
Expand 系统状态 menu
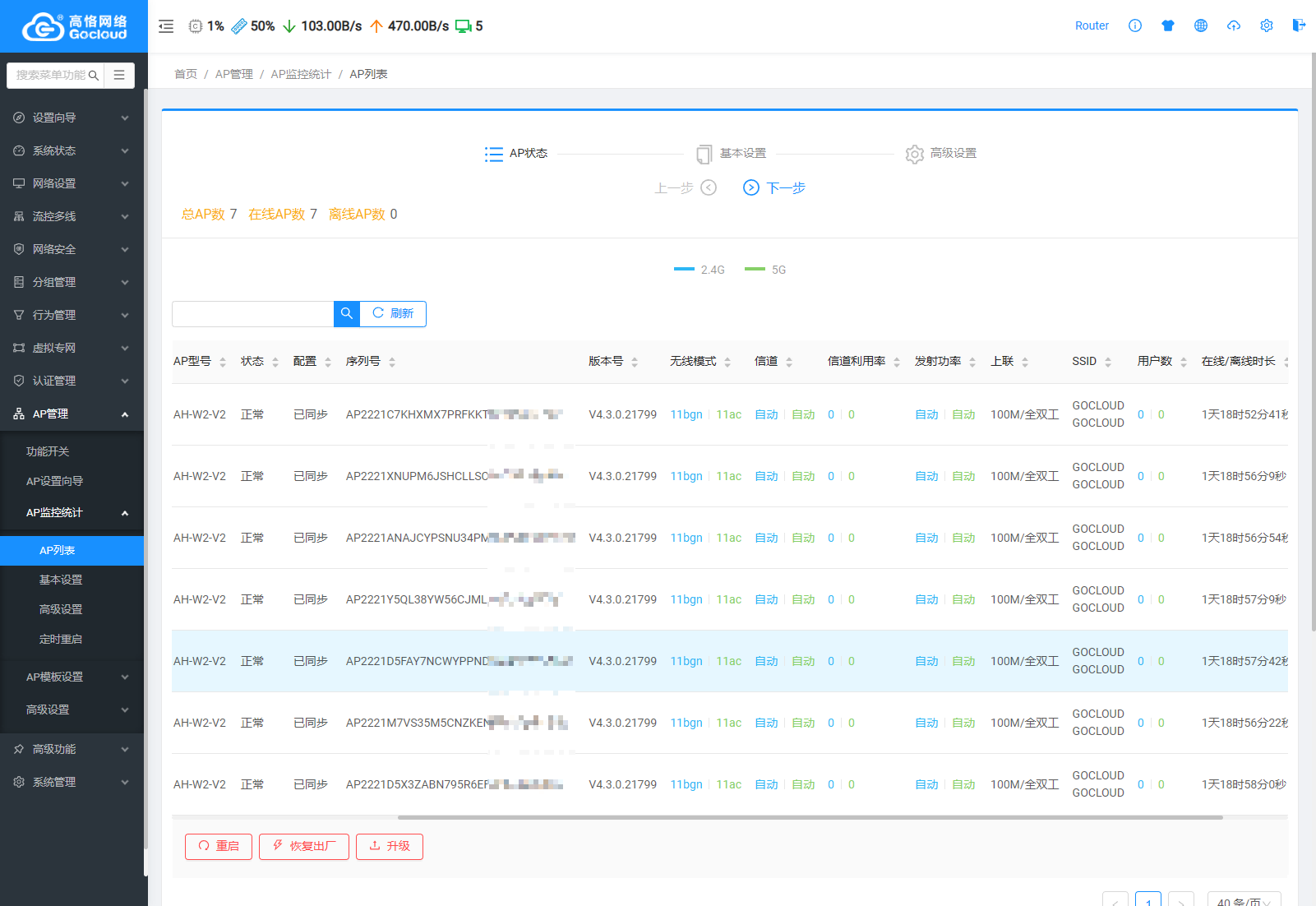tap(72, 150)
